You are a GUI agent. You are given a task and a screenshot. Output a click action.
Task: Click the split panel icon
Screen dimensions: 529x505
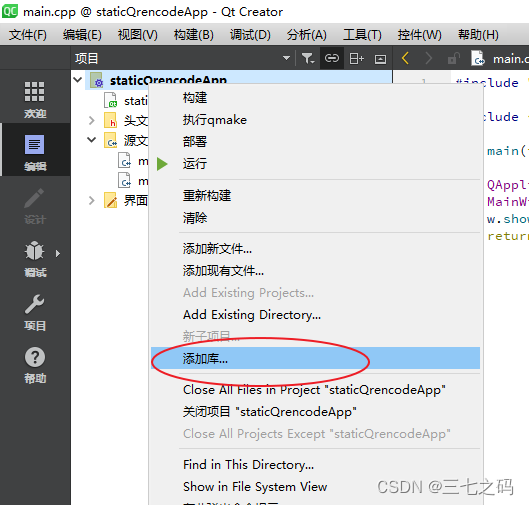point(356,59)
